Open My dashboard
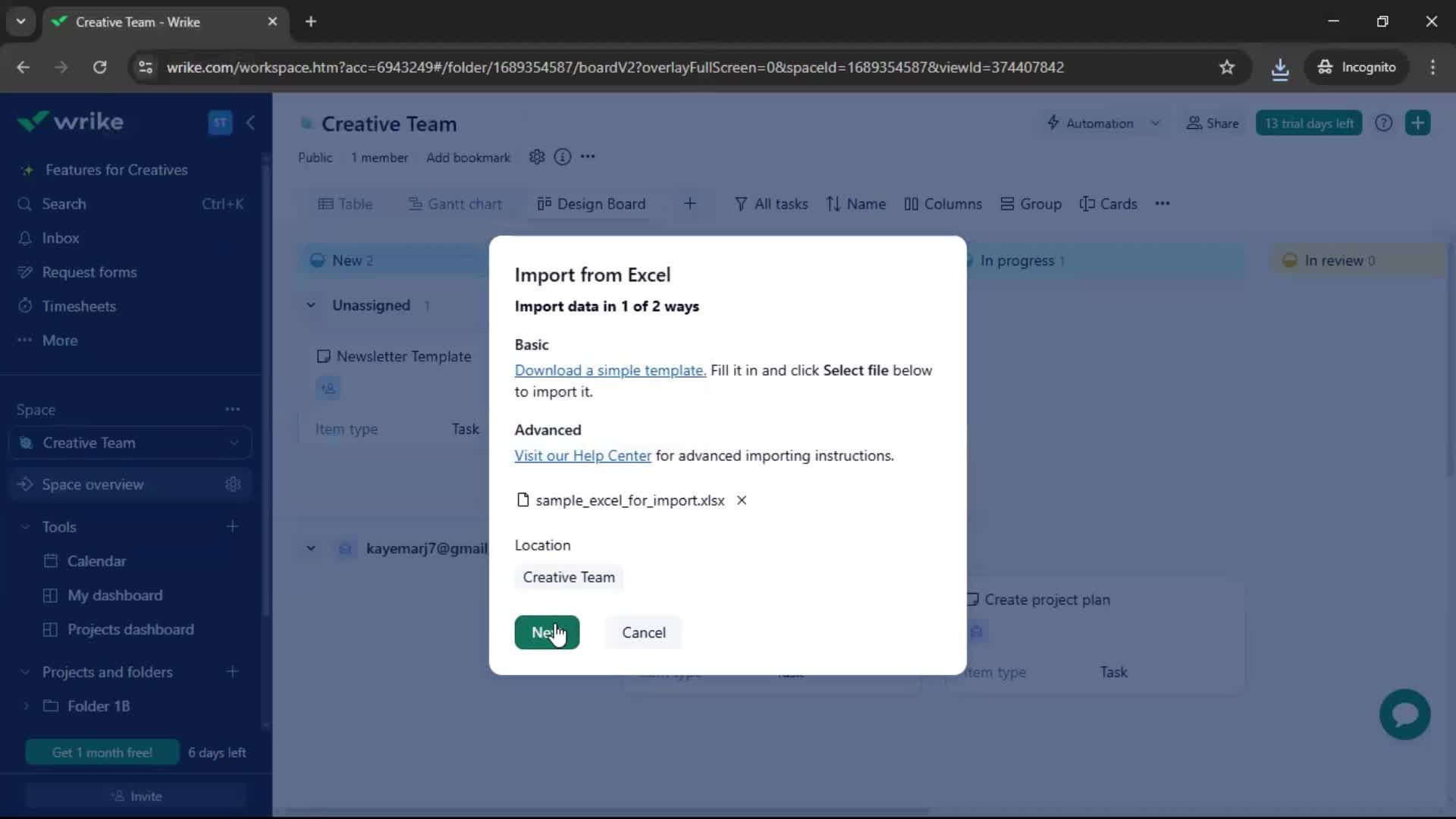 (x=115, y=595)
